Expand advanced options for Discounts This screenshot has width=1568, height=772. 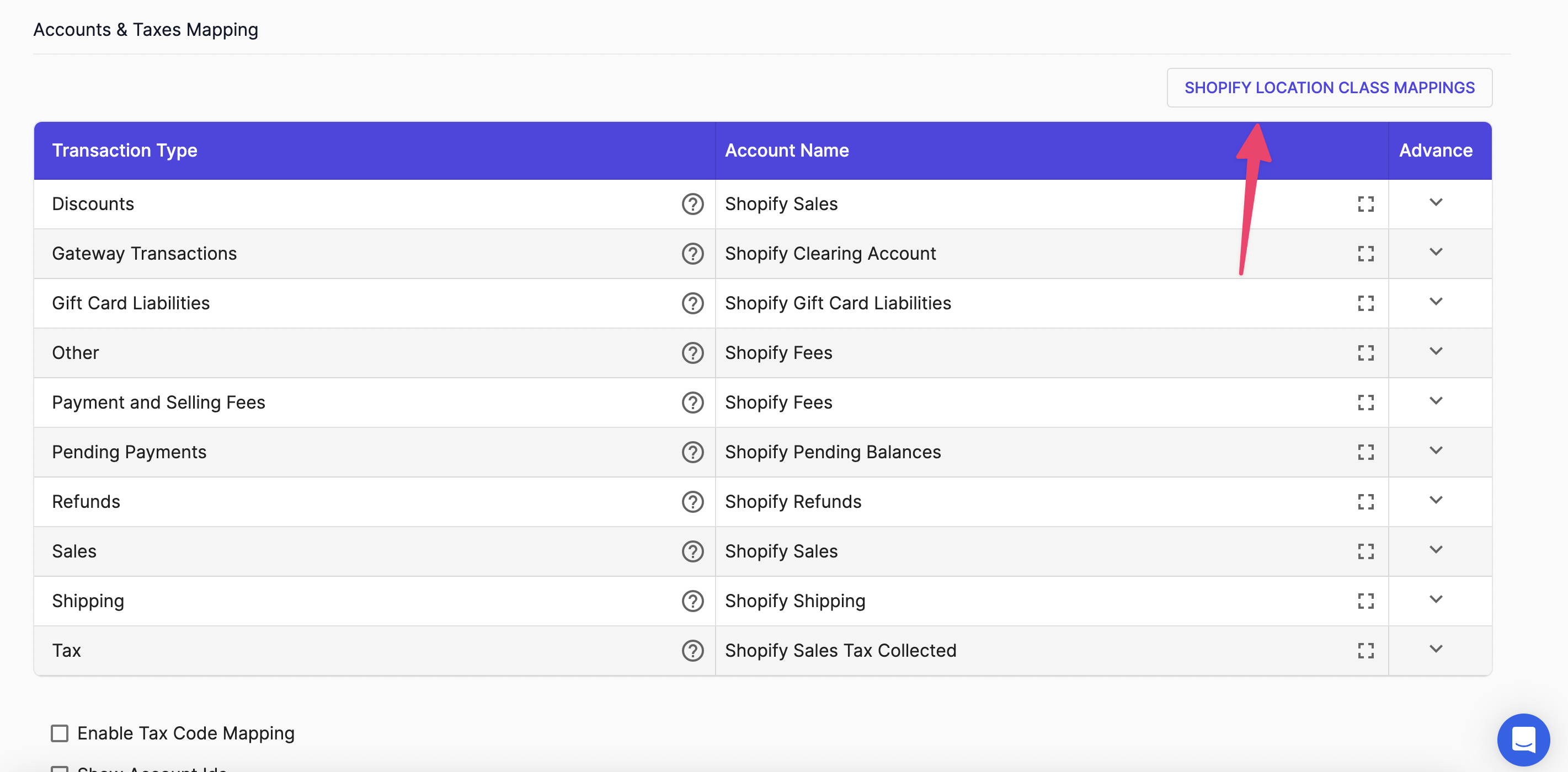click(1435, 202)
